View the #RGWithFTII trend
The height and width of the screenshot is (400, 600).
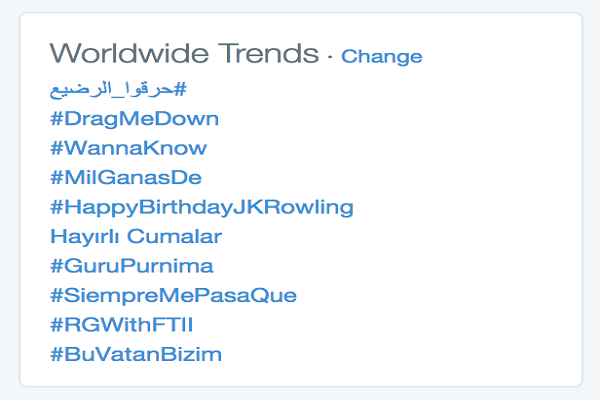click(122, 325)
